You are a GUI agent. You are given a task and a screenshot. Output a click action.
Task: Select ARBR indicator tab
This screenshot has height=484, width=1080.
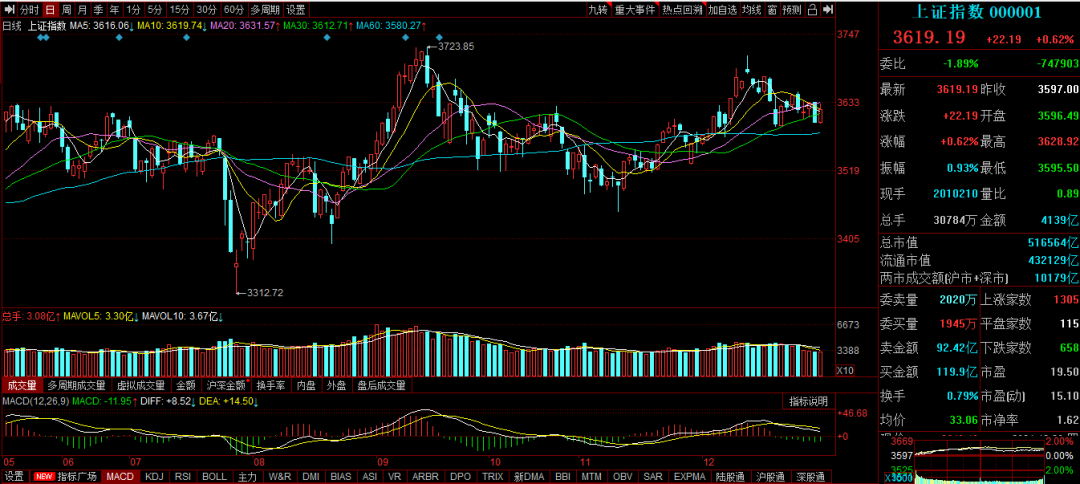tap(426, 476)
